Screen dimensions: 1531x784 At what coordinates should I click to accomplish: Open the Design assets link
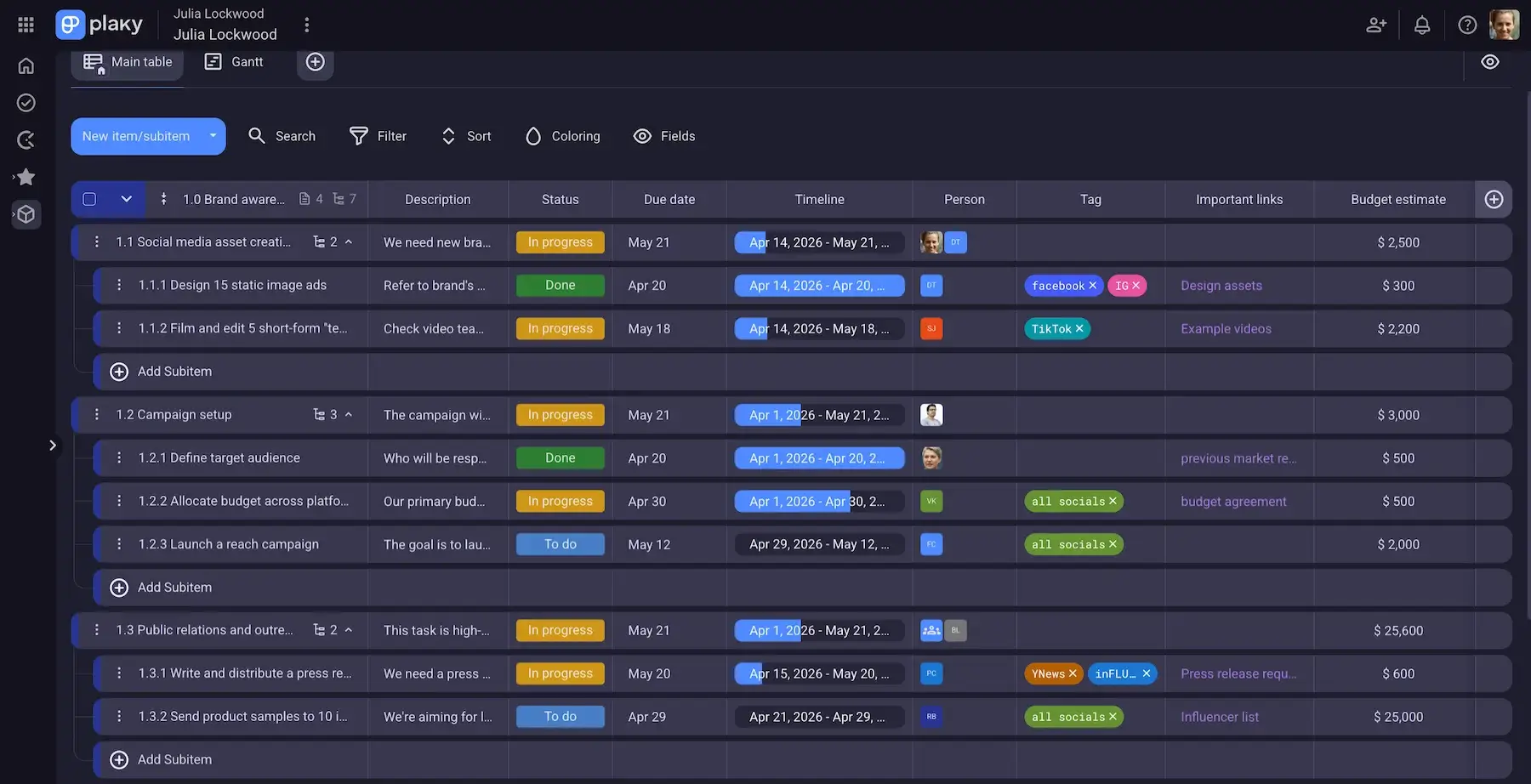tap(1221, 285)
